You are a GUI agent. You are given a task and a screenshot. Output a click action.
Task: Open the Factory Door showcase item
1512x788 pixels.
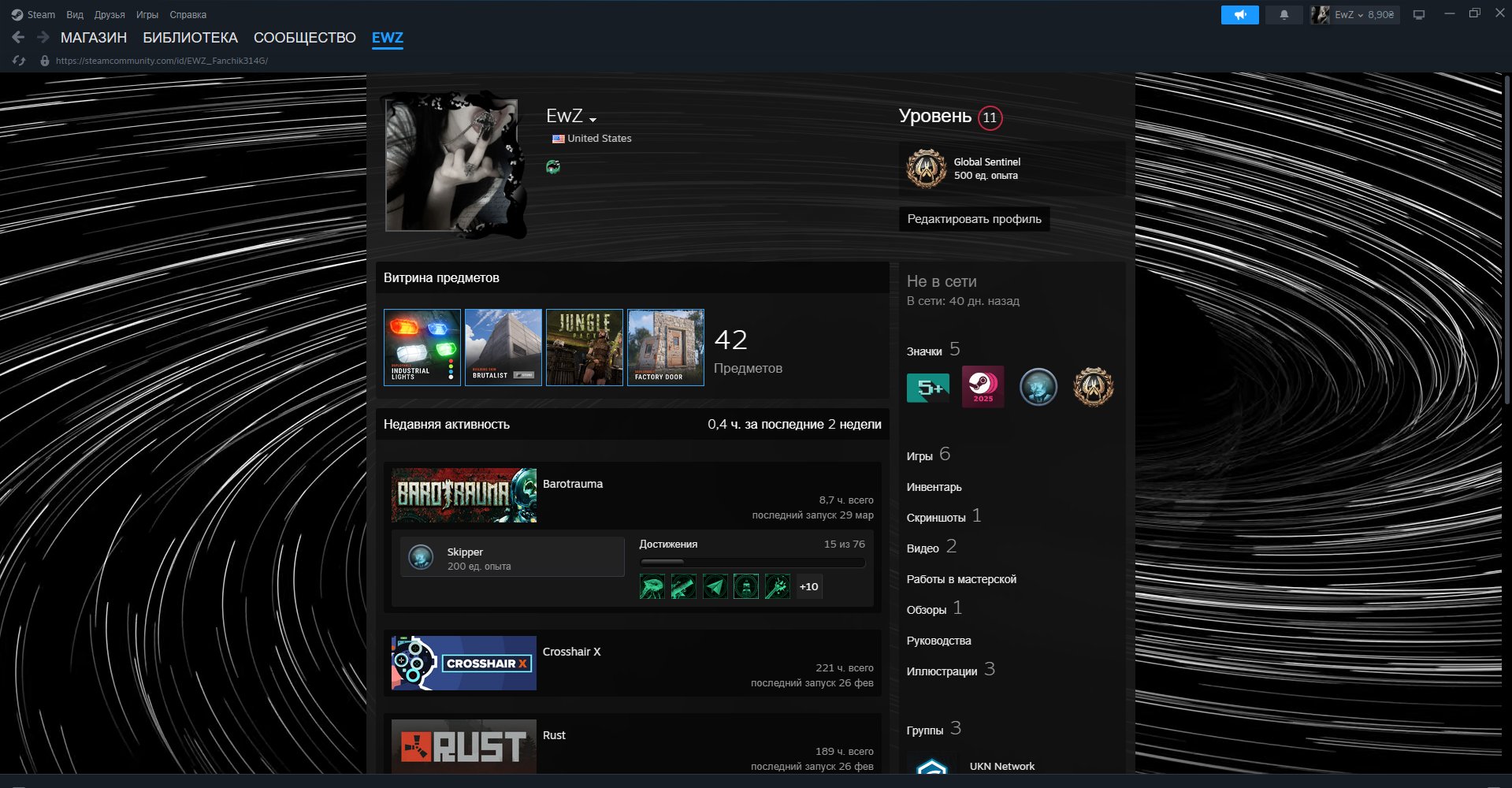pyautogui.click(x=666, y=347)
